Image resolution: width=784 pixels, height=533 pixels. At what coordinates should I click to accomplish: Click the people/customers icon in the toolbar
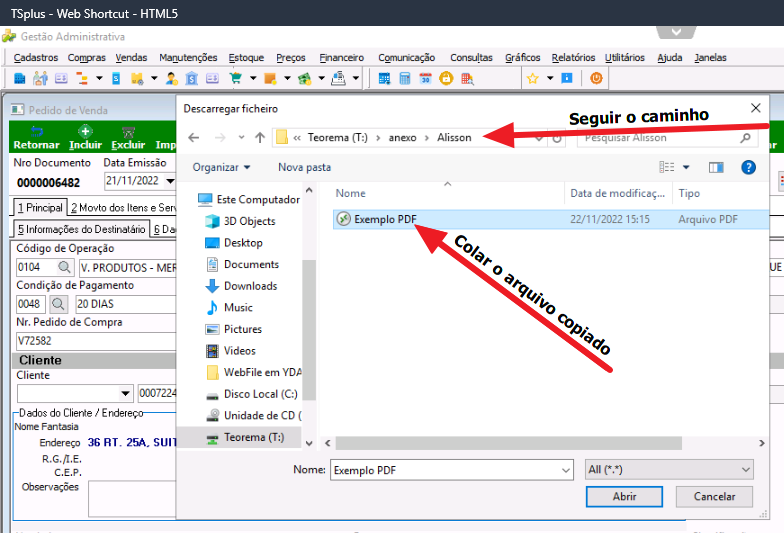point(40,78)
